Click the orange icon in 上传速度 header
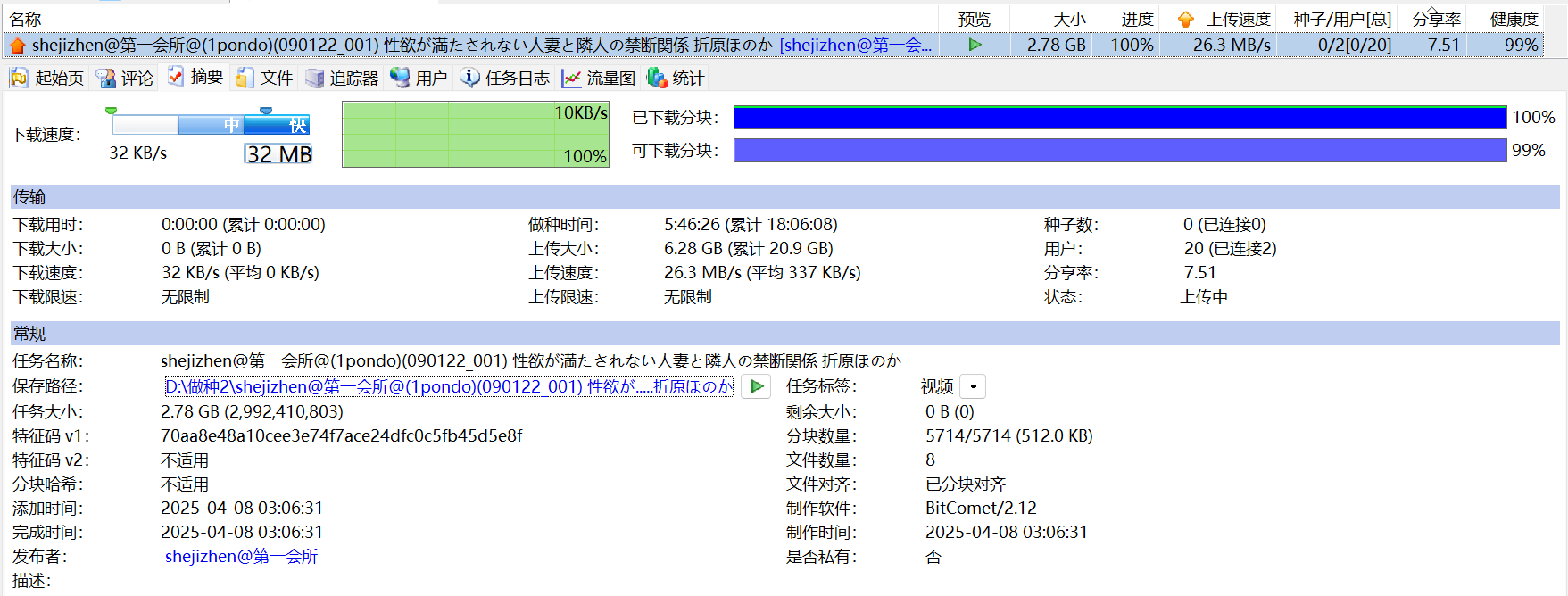This screenshot has height=596, width=1568. click(x=1185, y=20)
